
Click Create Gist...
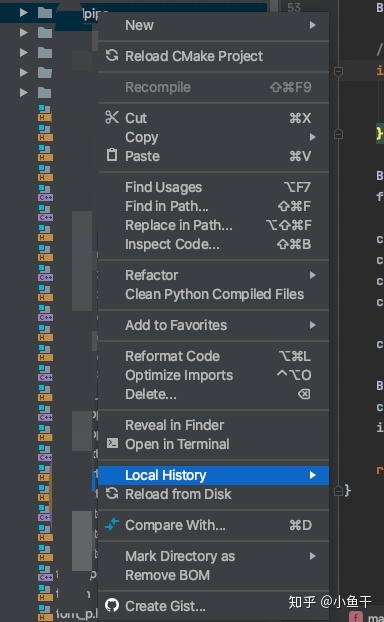213,606
